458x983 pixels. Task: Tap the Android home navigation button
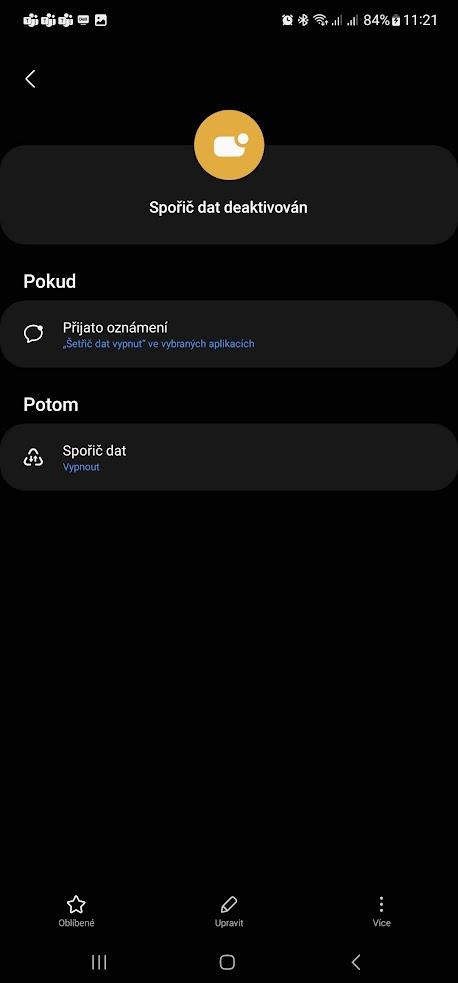click(x=227, y=962)
